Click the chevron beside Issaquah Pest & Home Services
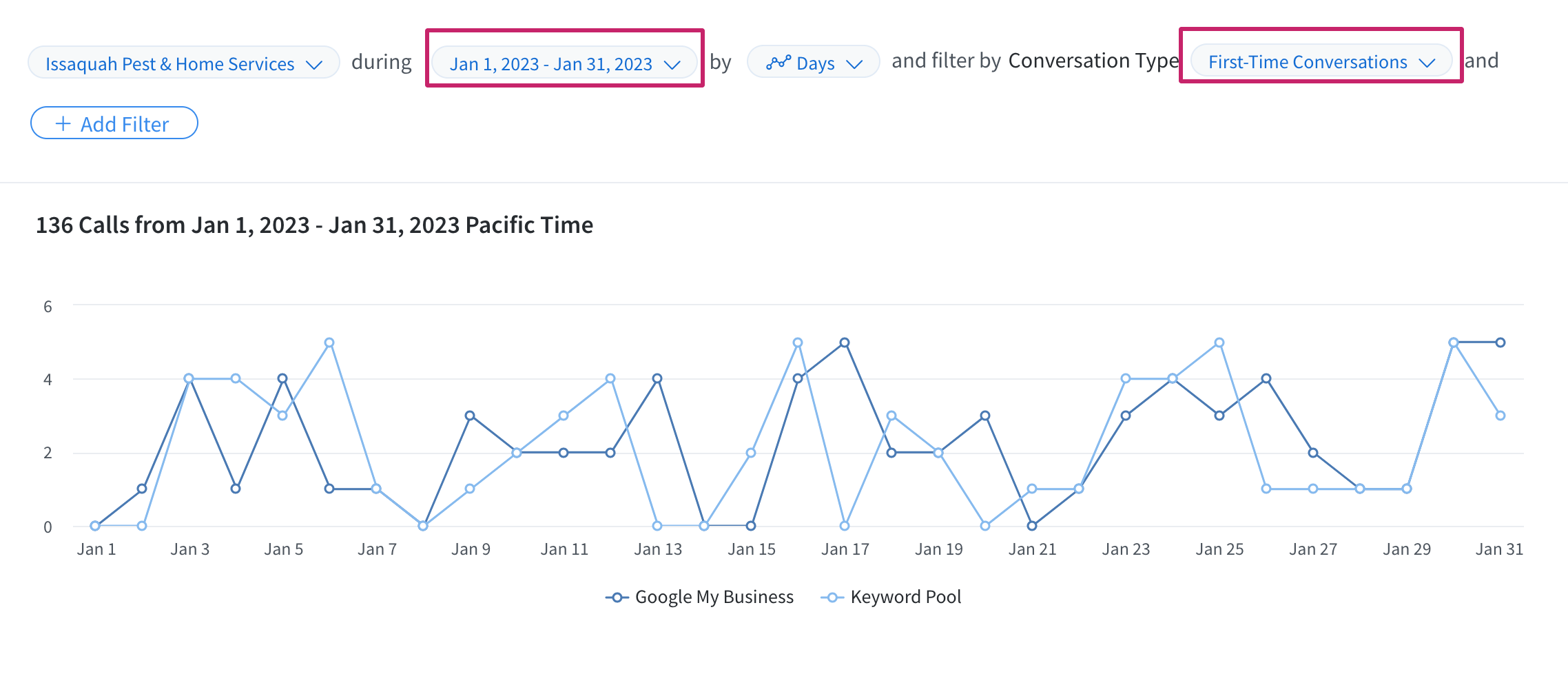This screenshot has height=674, width=1568. tap(314, 65)
